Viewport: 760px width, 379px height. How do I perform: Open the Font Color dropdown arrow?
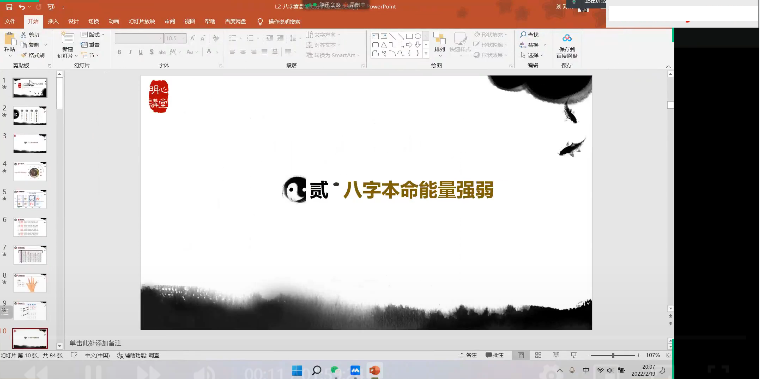tap(216, 52)
